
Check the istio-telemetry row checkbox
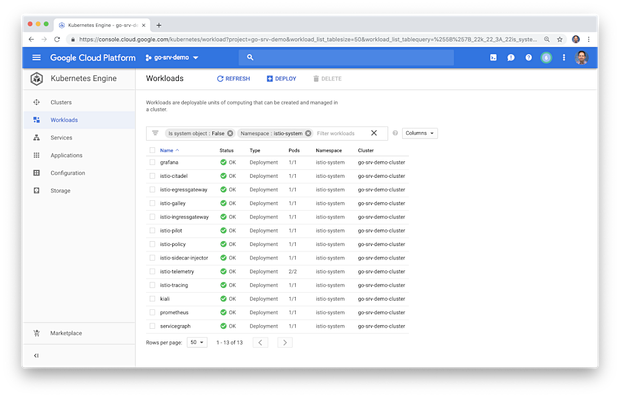pyautogui.click(x=152, y=271)
